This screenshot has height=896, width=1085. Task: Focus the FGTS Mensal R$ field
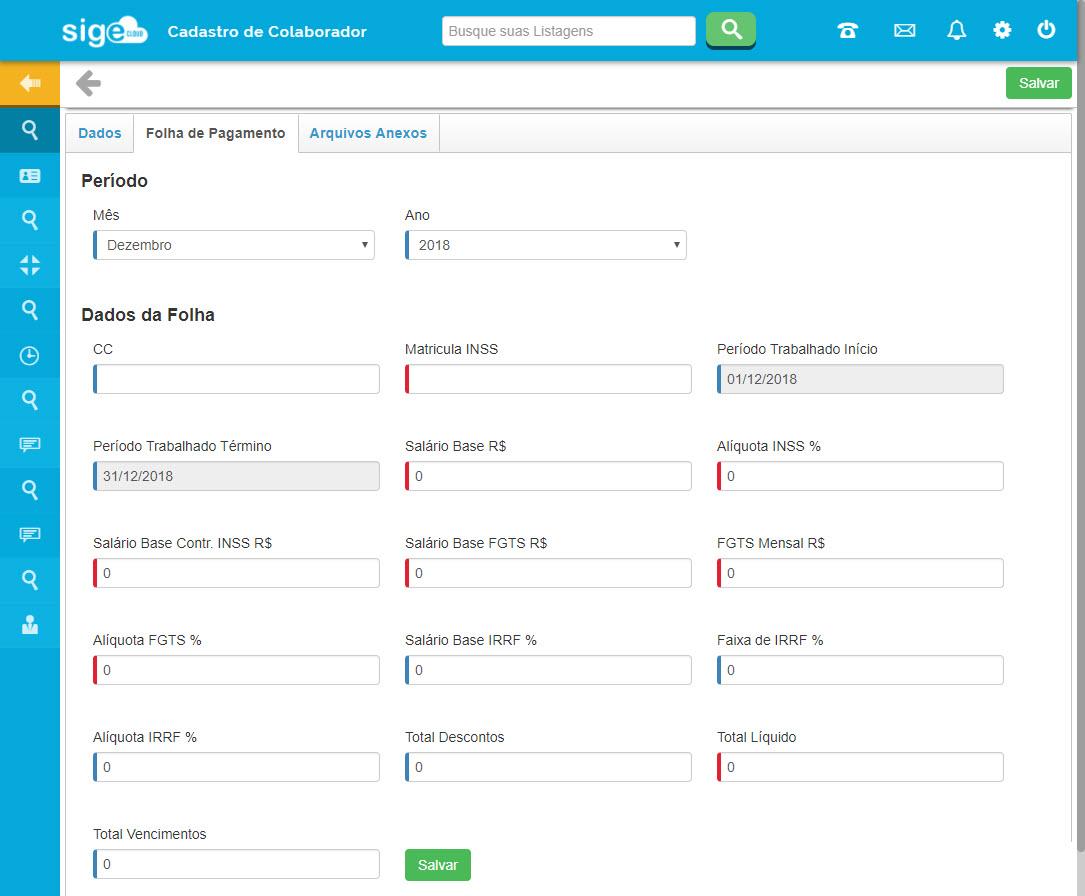pos(860,573)
